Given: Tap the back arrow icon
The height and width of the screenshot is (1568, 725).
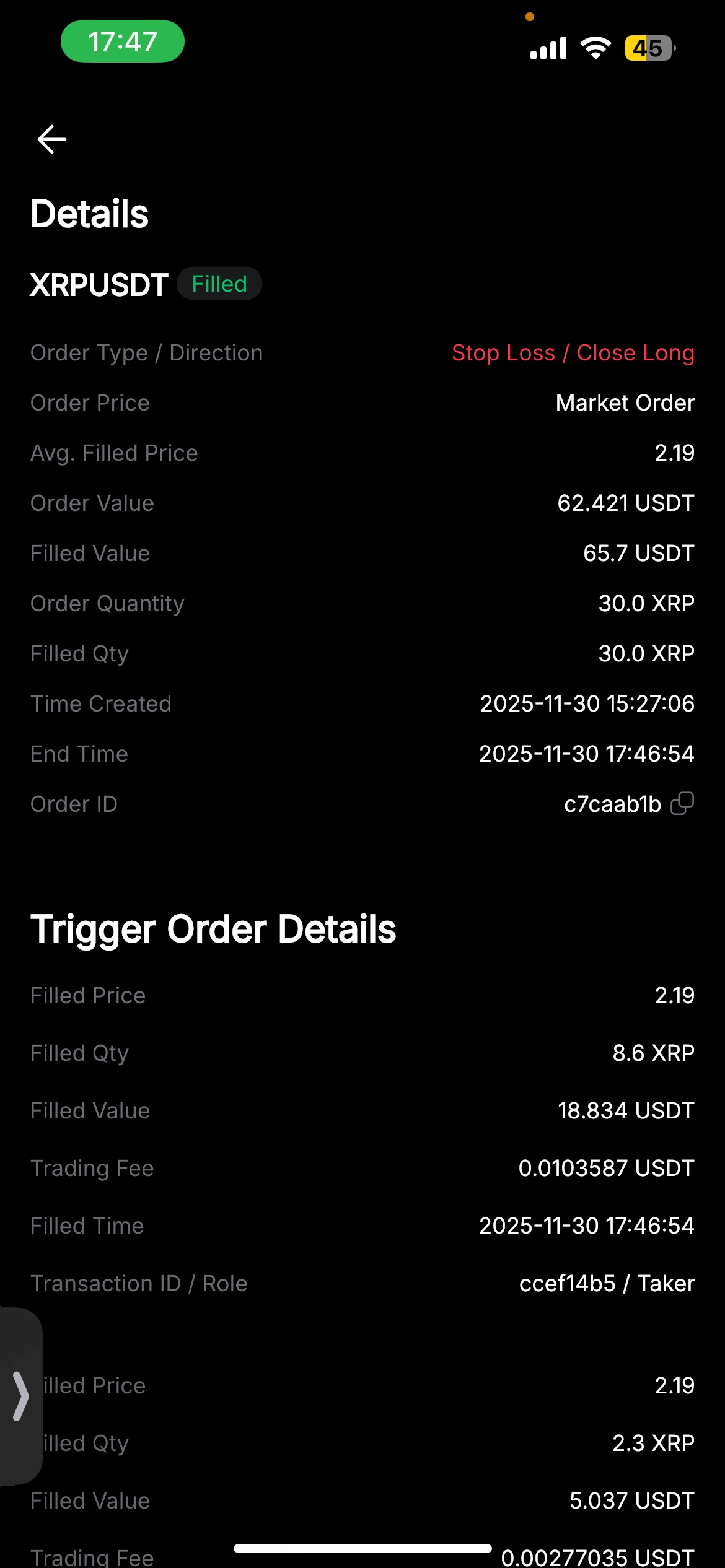Looking at the screenshot, I should click(x=52, y=139).
